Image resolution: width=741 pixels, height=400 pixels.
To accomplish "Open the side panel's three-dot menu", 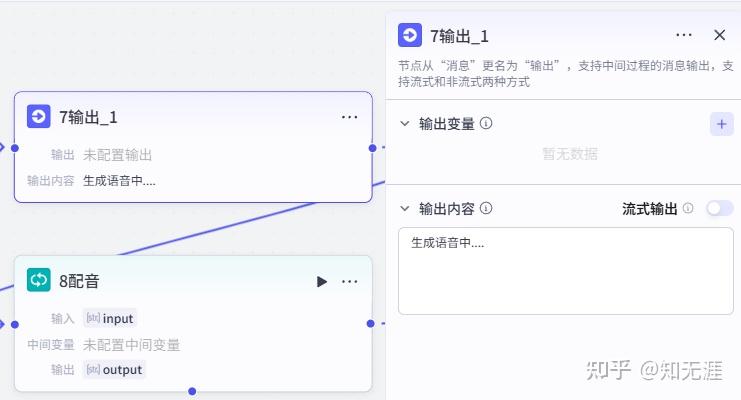I will pos(684,35).
